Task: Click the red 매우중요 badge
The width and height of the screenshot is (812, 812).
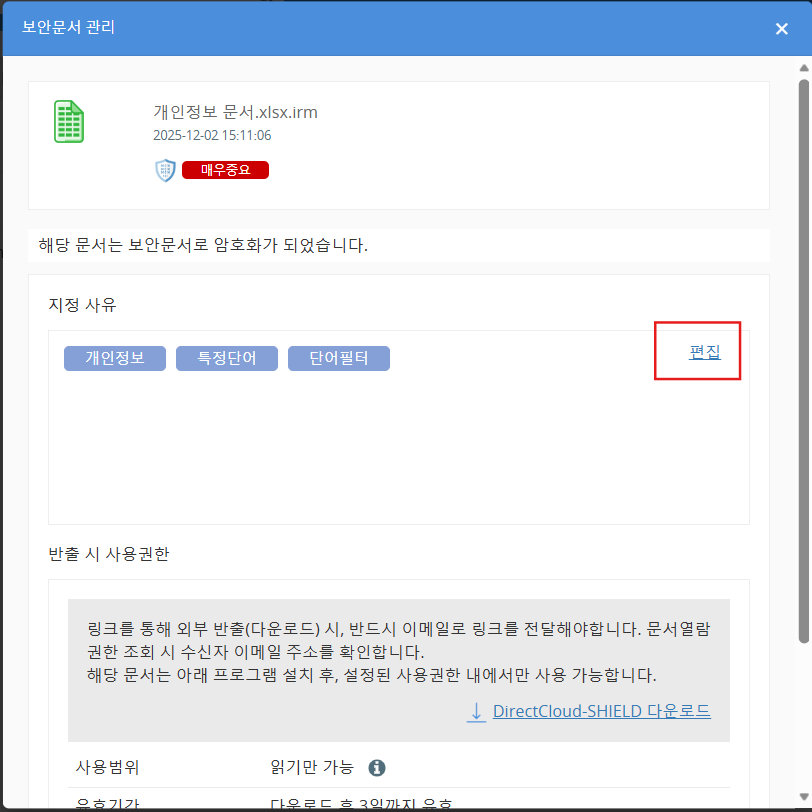Action: coord(225,170)
